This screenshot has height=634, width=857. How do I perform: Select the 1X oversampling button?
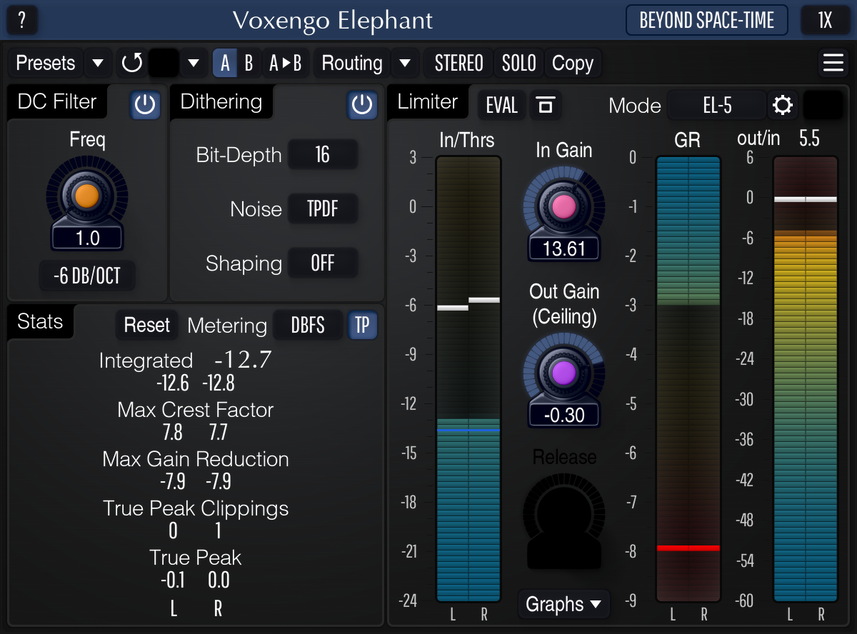pos(824,20)
